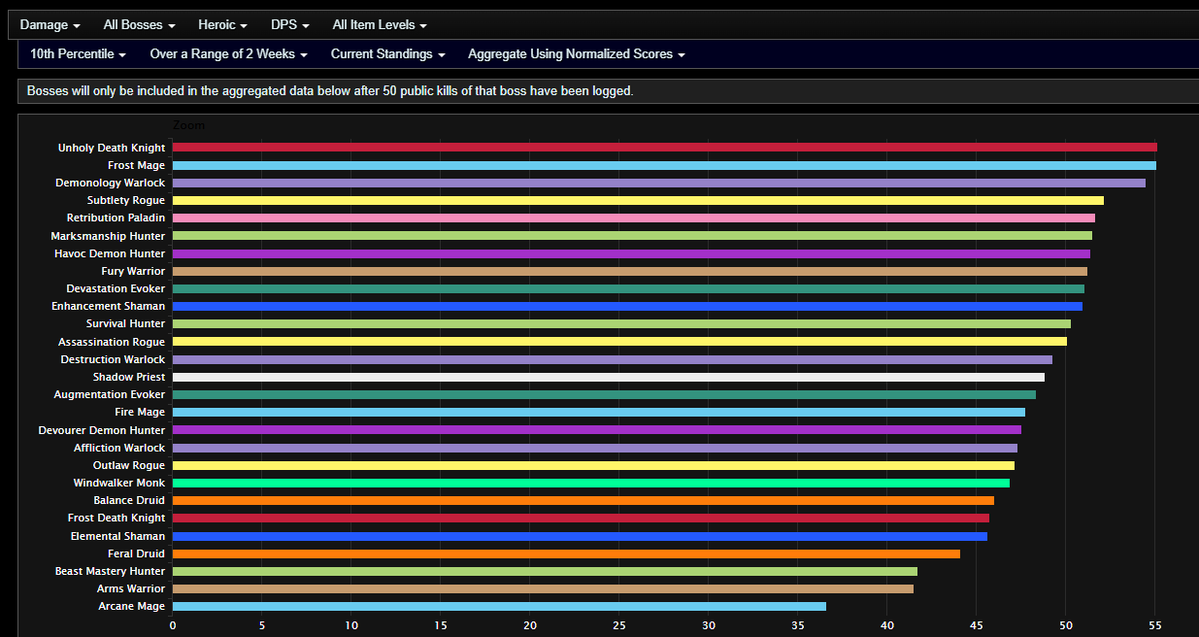1199x637 pixels.
Task: Select the Enhancement Shaman blue bar
Action: point(627,307)
